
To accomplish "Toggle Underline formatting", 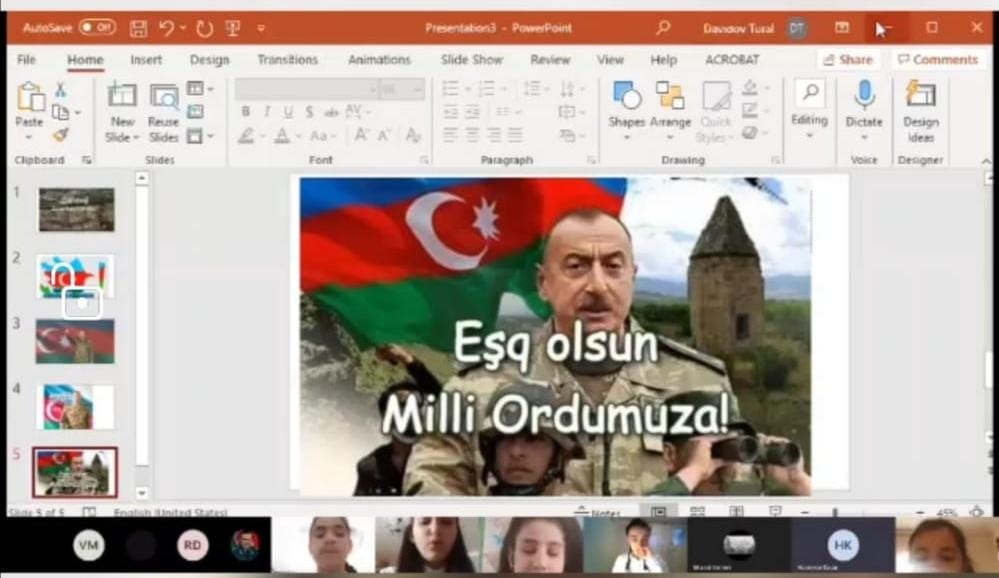I will 289,112.
